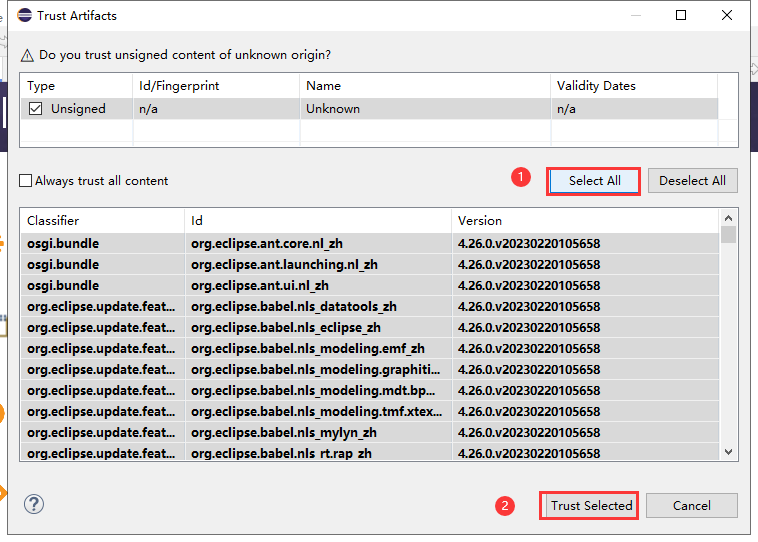Select row org.eclipse.ant.core.nl_zh

tap(370, 243)
